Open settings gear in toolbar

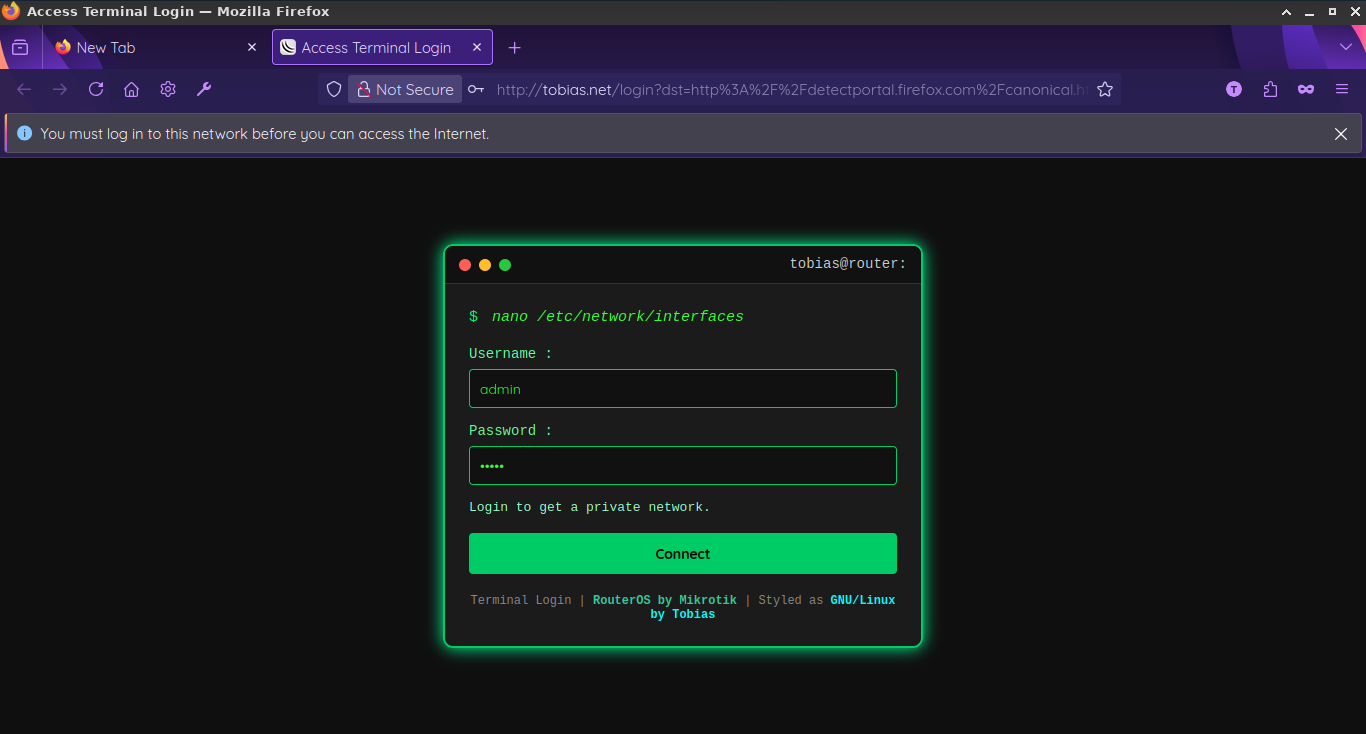(168, 89)
